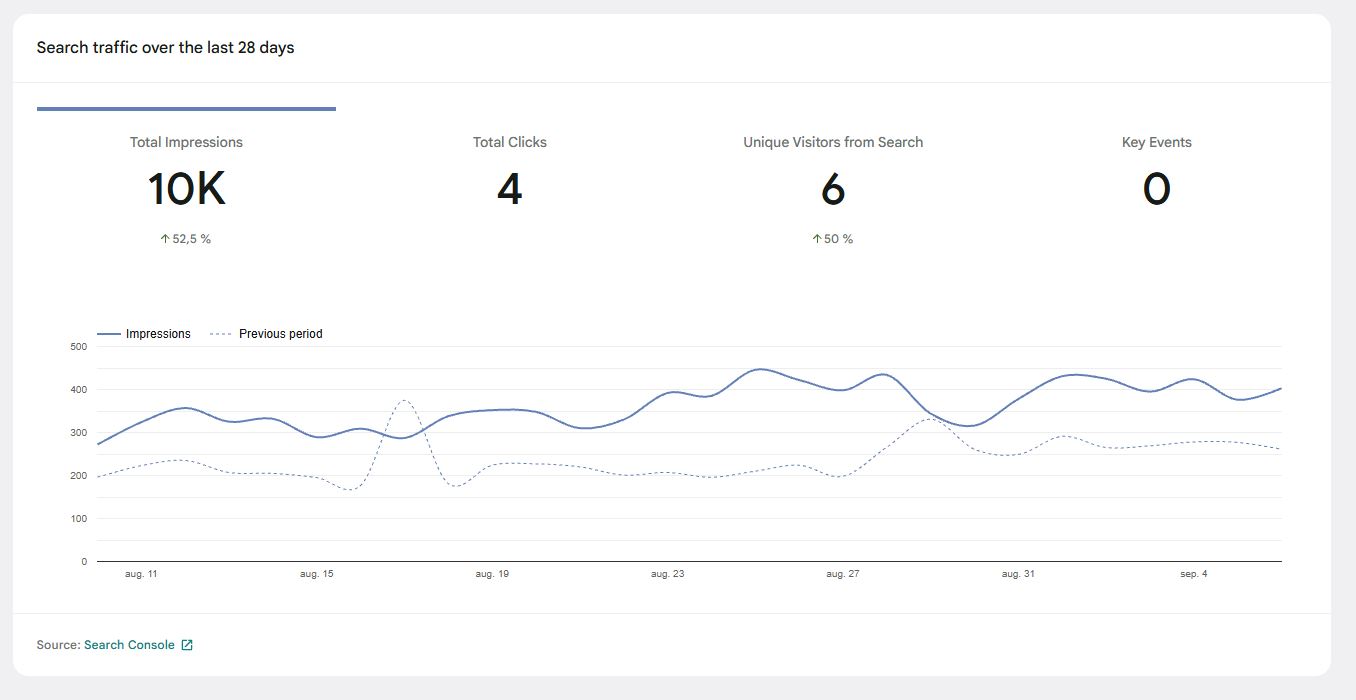Click the external link icon beside Search Console
Image resolution: width=1356 pixels, height=700 pixels.
pyautogui.click(x=187, y=645)
